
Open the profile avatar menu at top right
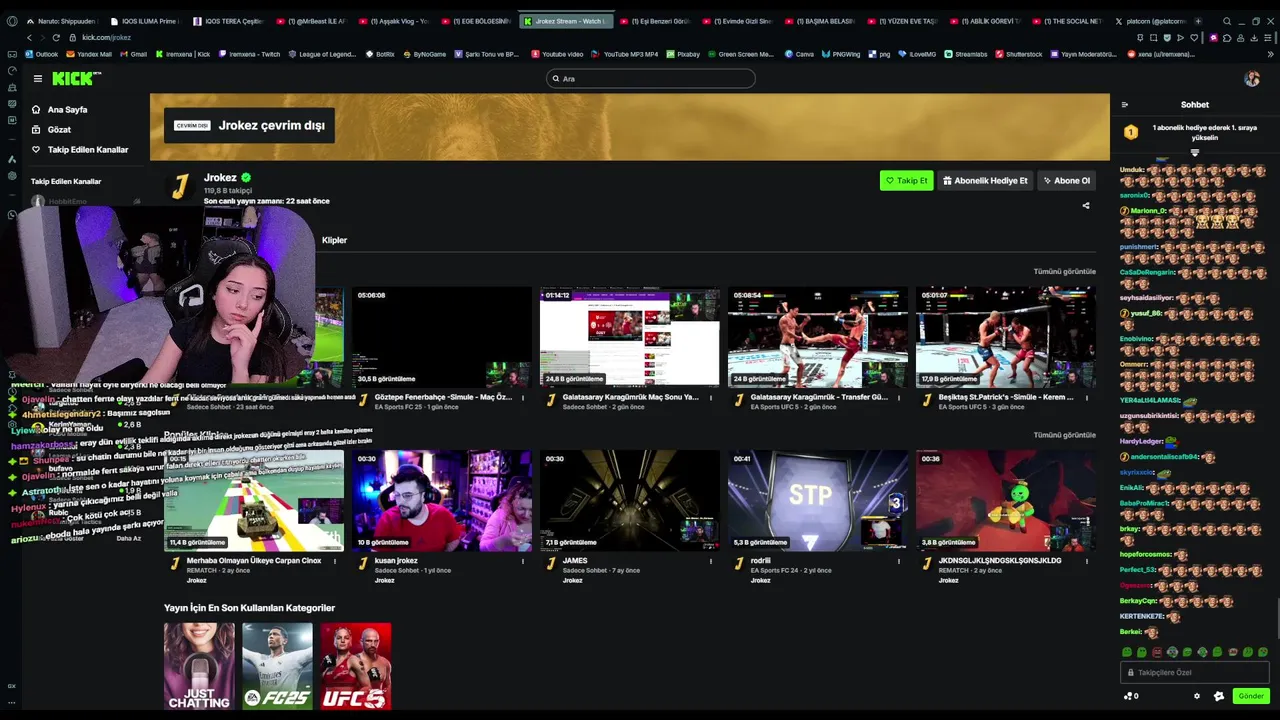(x=1252, y=78)
